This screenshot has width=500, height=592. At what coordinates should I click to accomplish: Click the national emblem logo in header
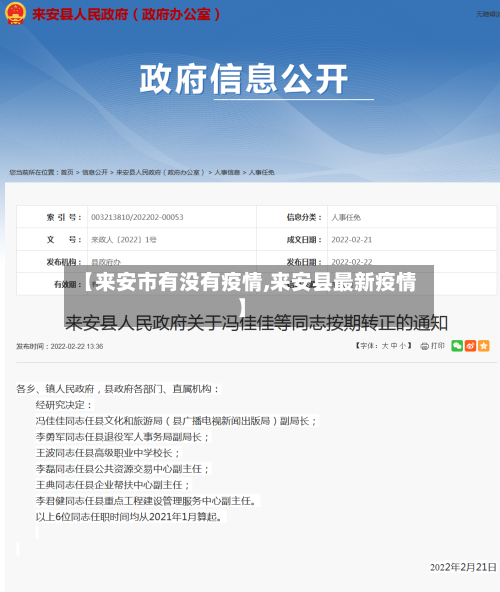tap(15, 13)
